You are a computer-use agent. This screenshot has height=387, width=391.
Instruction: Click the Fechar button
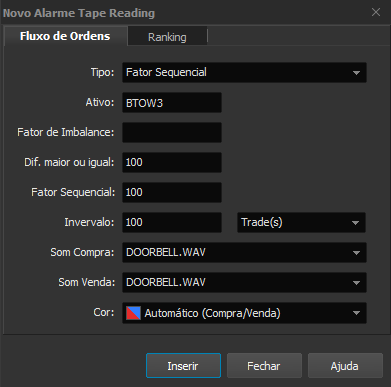pyautogui.click(x=264, y=366)
